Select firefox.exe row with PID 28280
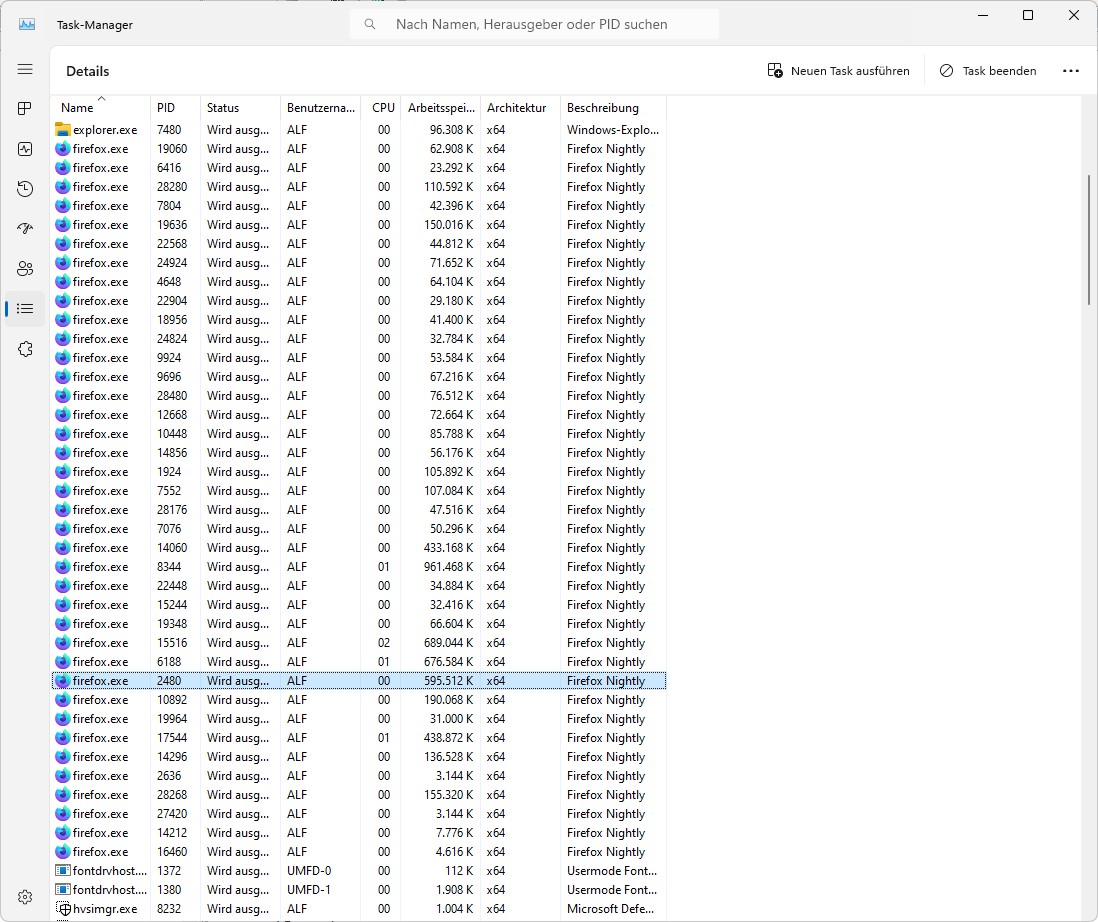The image size is (1098, 922). tap(359, 186)
